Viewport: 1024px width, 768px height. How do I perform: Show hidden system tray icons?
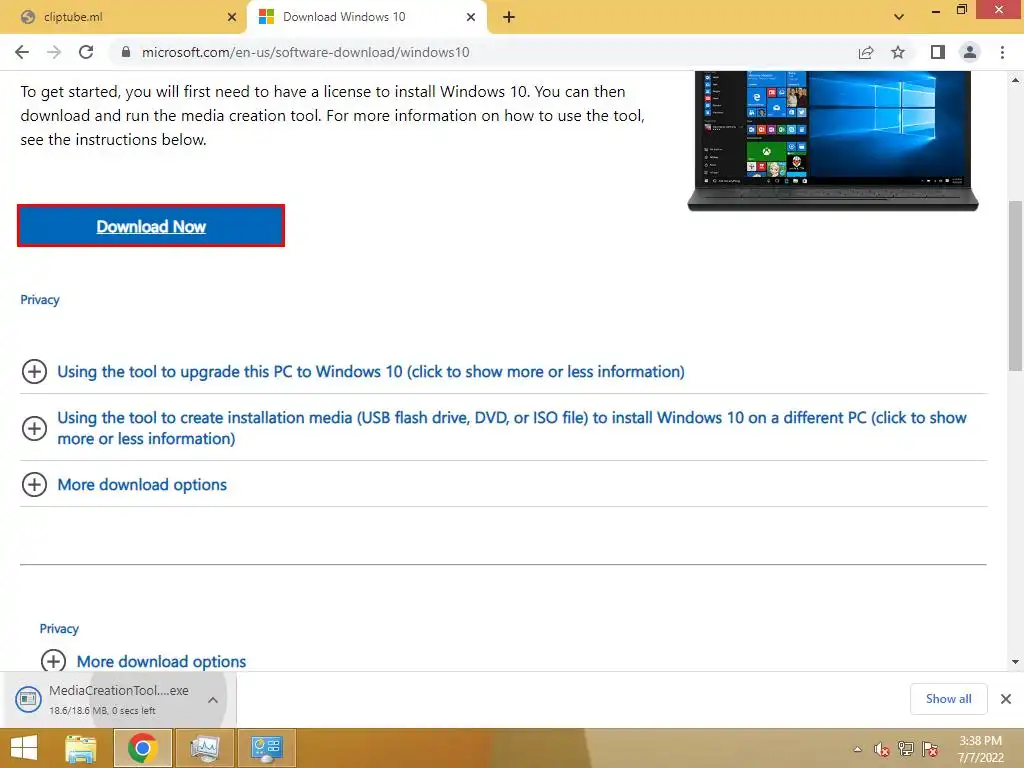pyautogui.click(x=857, y=749)
